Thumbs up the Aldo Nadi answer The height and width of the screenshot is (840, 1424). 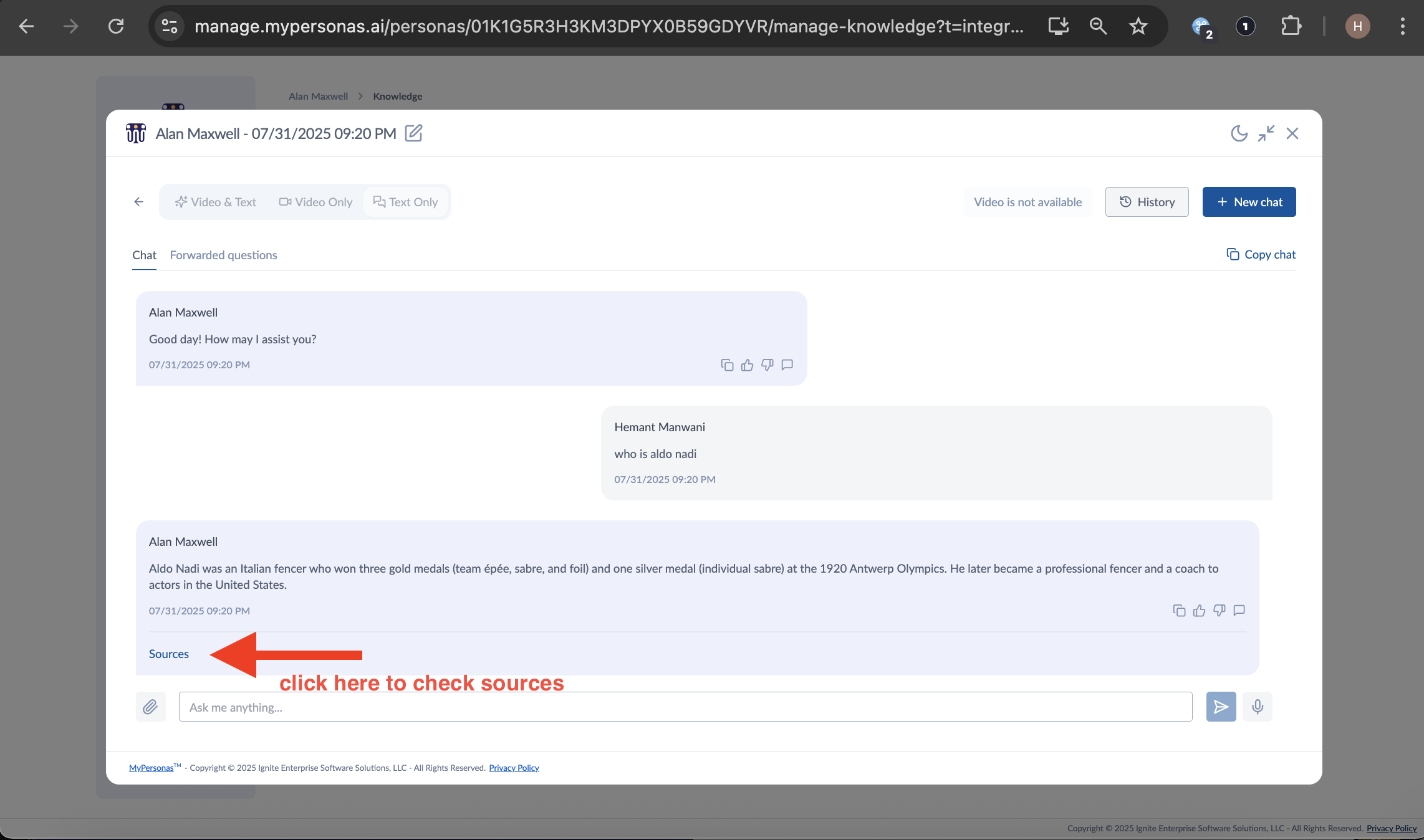click(1199, 610)
